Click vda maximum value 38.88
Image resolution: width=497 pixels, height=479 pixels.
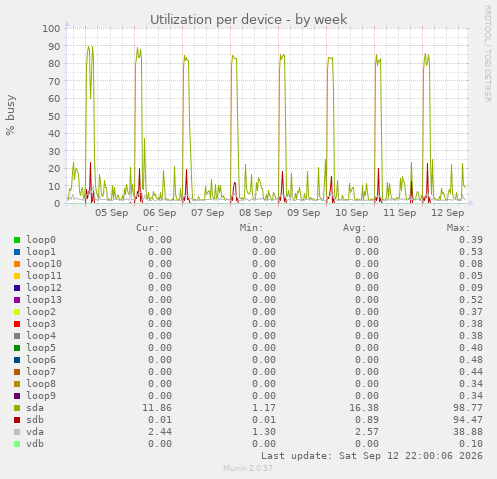click(x=468, y=432)
